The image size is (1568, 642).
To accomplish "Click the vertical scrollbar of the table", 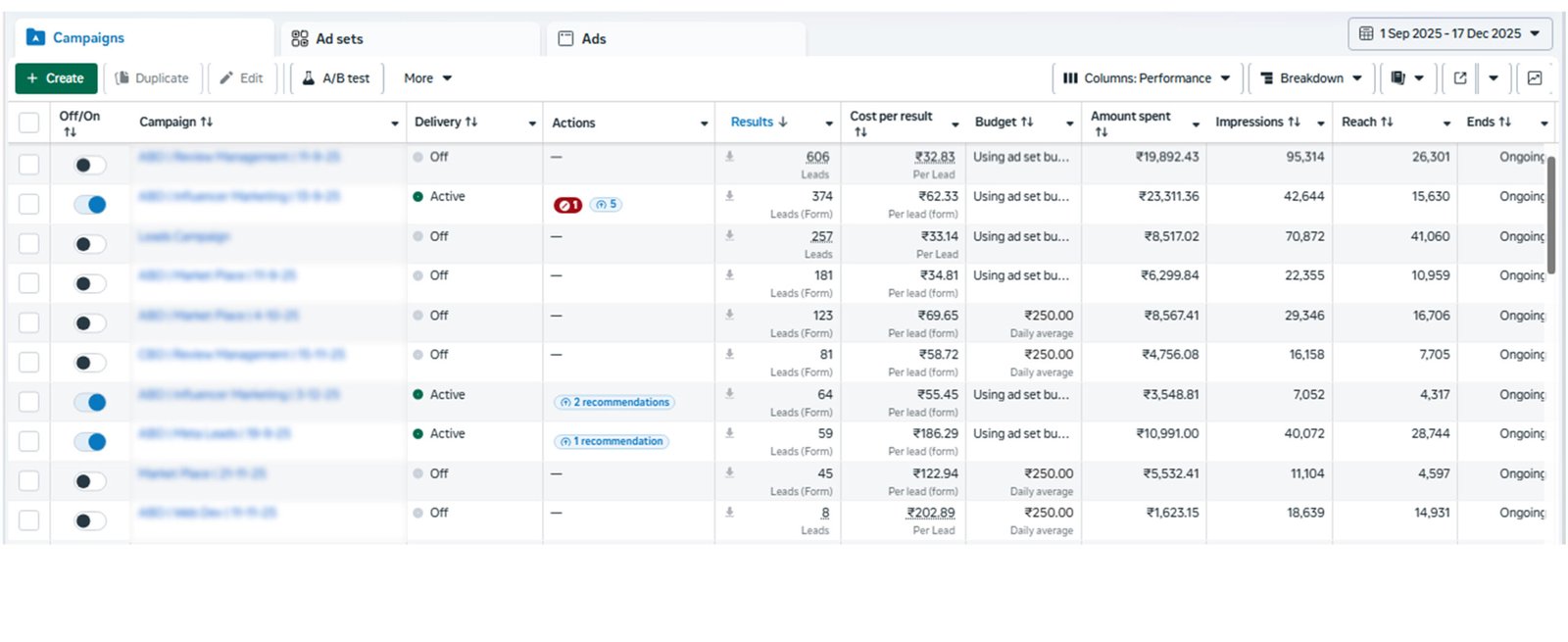I will [x=1551, y=216].
